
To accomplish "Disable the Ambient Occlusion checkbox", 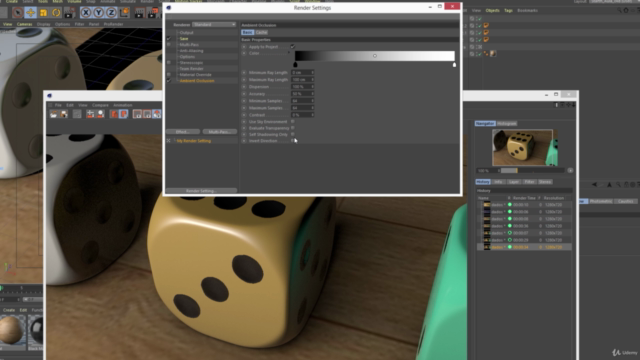I will click(x=169, y=81).
